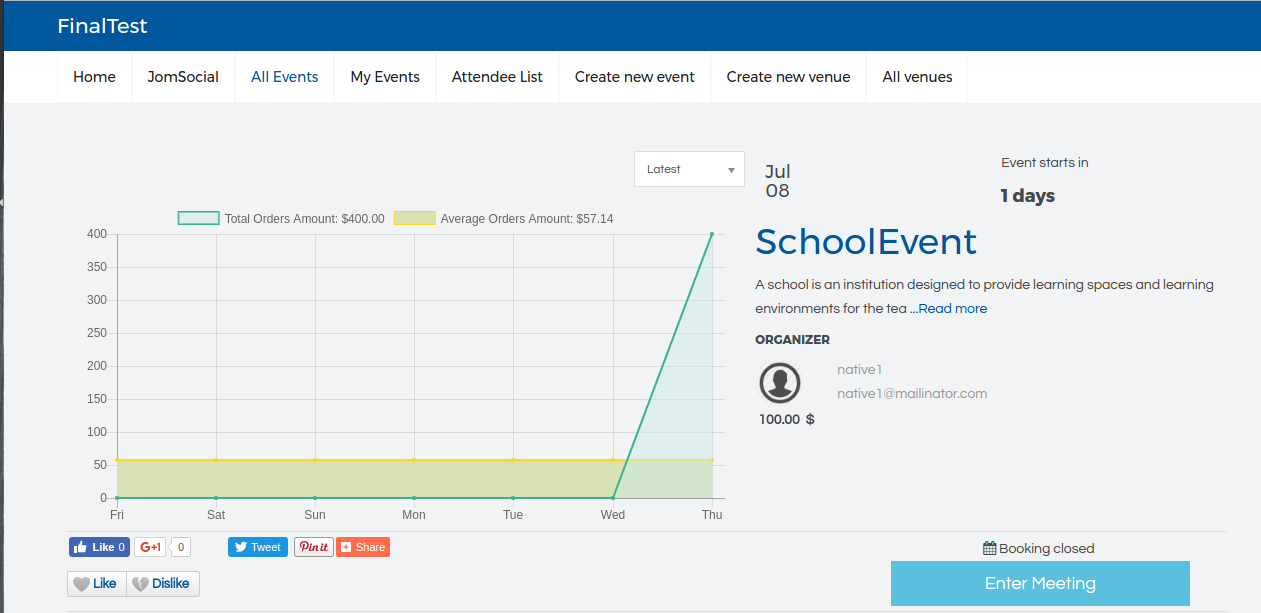Open the All Events menu item

(x=284, y=77)
